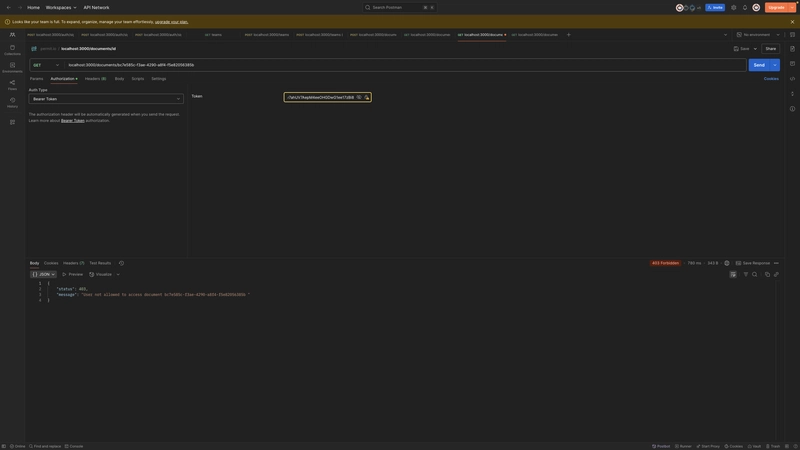
Task: Open a new request tab with plus
Action: coord(568,35)
